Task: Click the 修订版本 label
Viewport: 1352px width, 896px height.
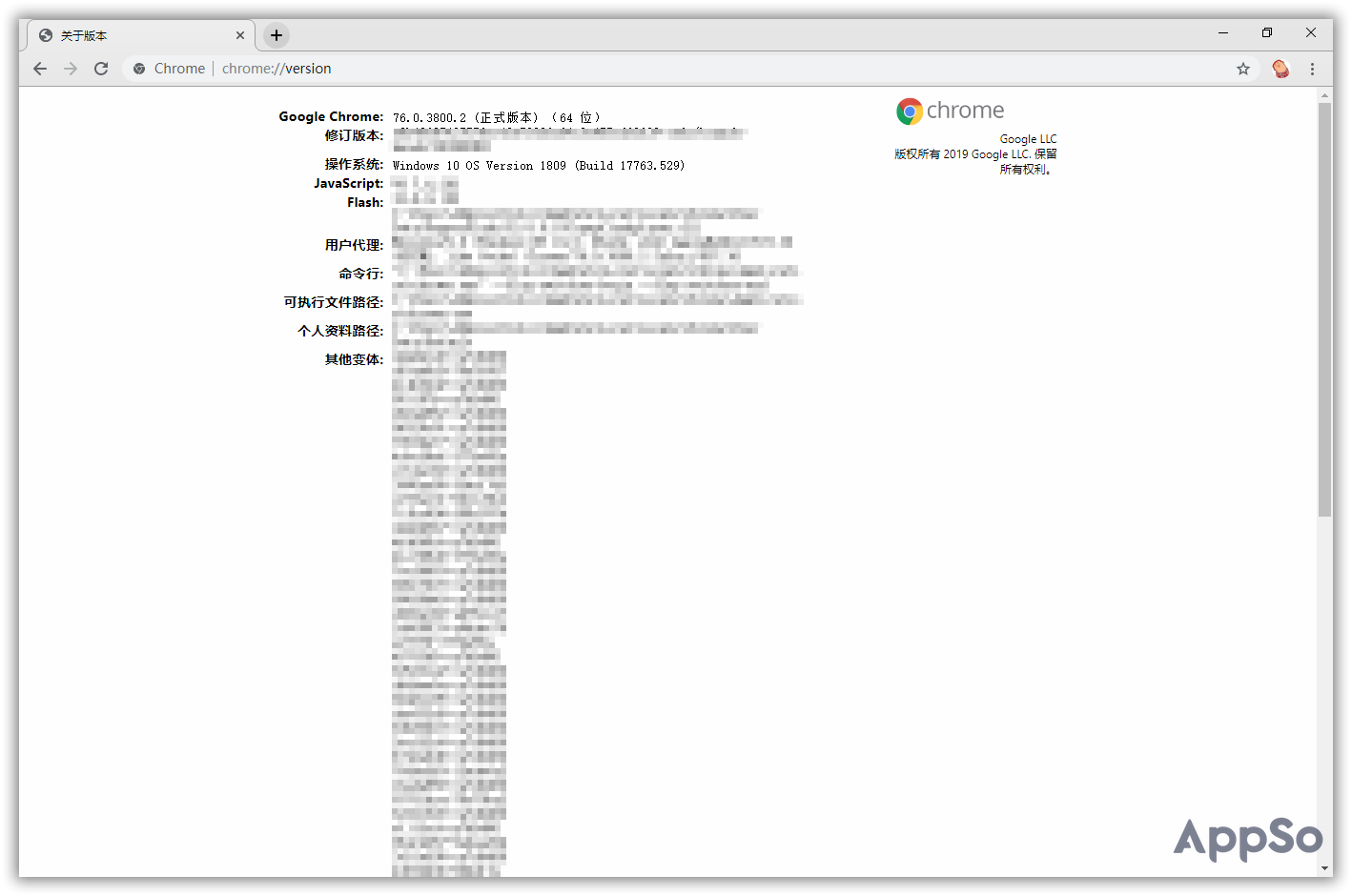Action: [x=354, y=135]
